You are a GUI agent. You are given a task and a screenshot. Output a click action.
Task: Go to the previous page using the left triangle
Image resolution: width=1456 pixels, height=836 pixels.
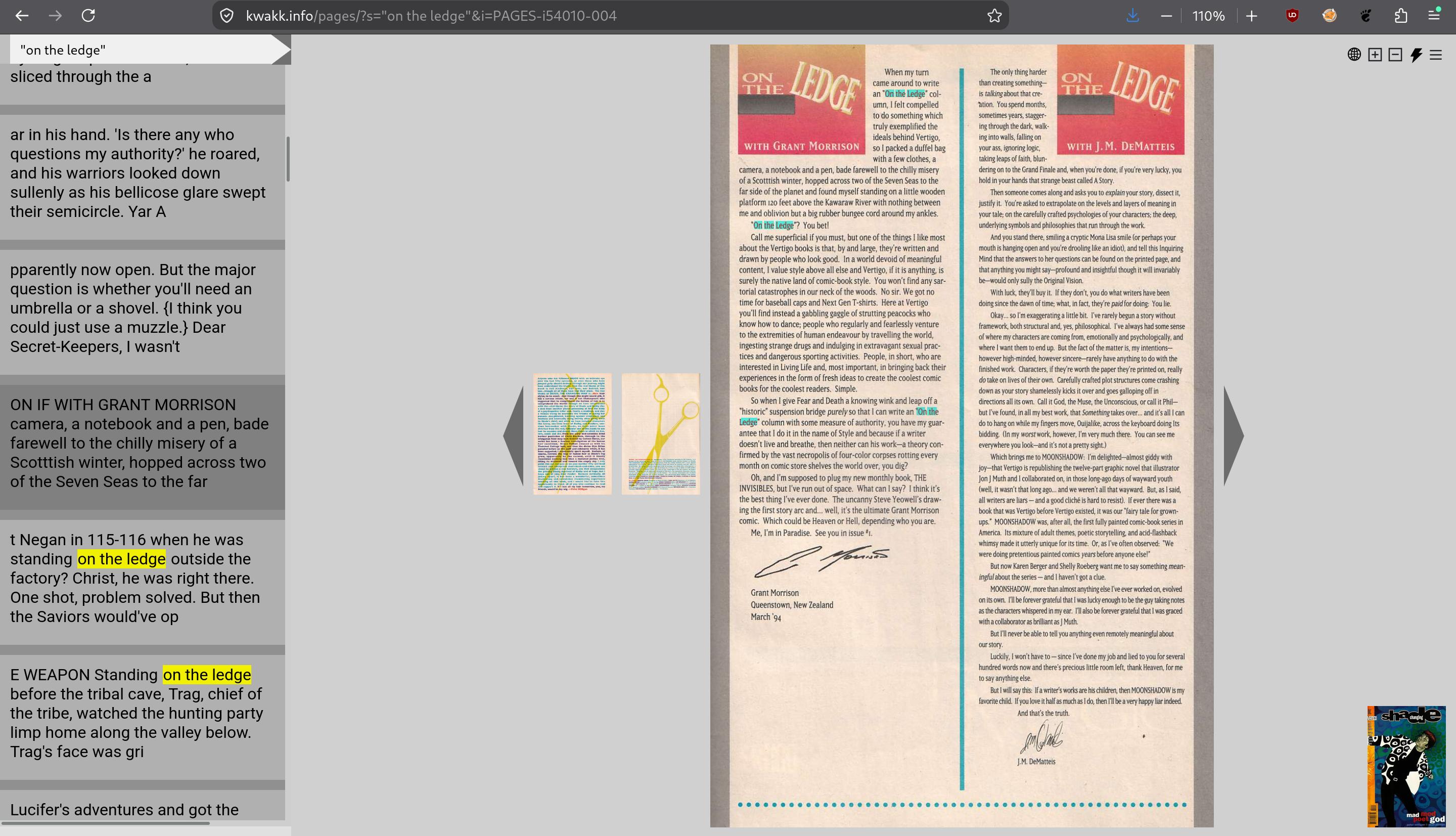pyautogui.click(x=513, y=435)
